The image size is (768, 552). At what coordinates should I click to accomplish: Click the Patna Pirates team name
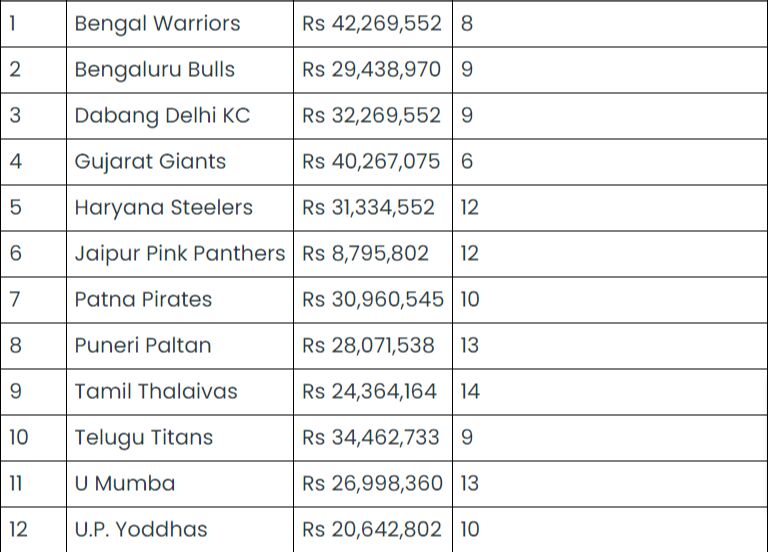(143, 299)
